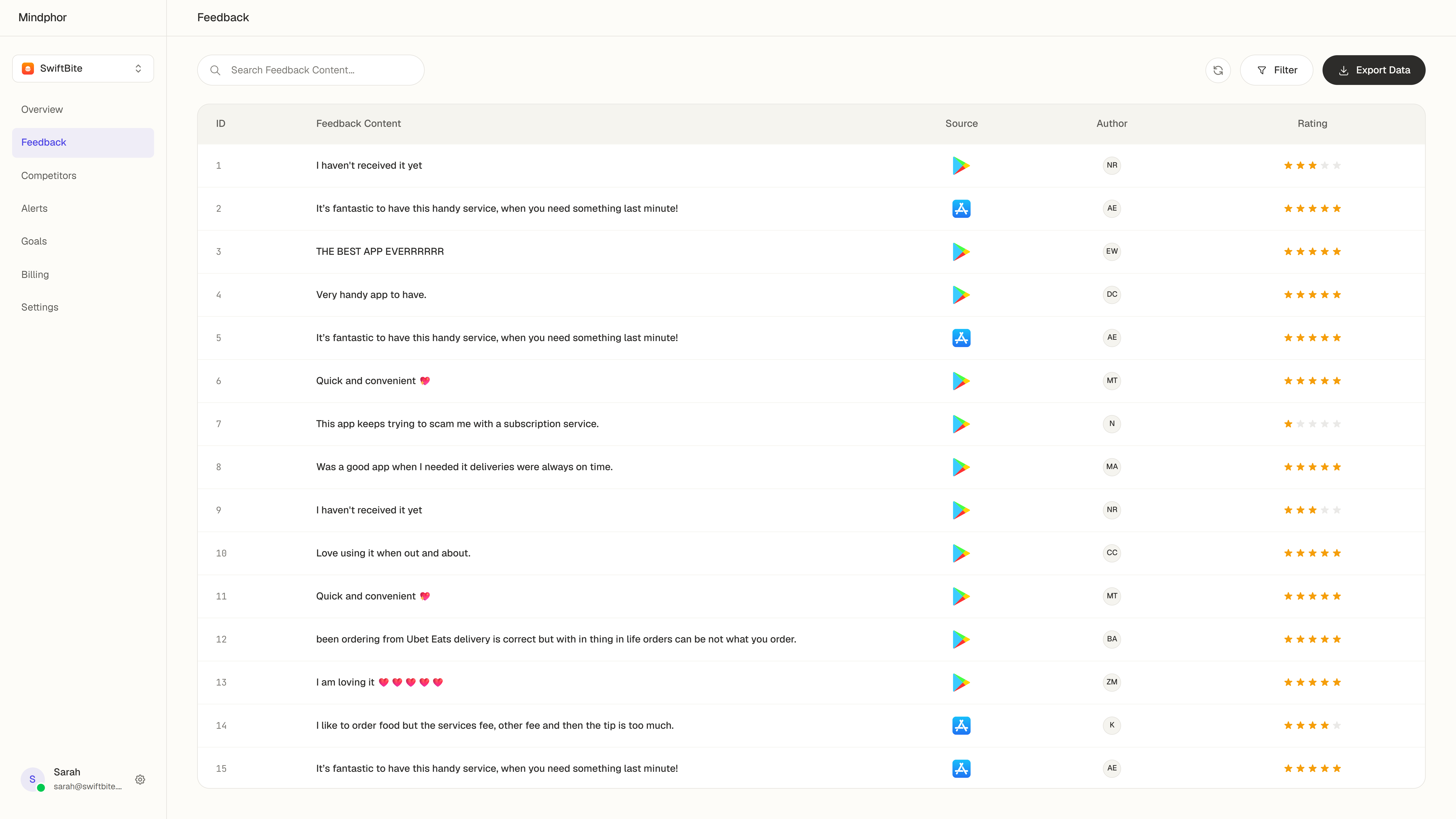Open the SwiftBite app selector dropdown
The image size is (1456, 819).
[83, 68]
